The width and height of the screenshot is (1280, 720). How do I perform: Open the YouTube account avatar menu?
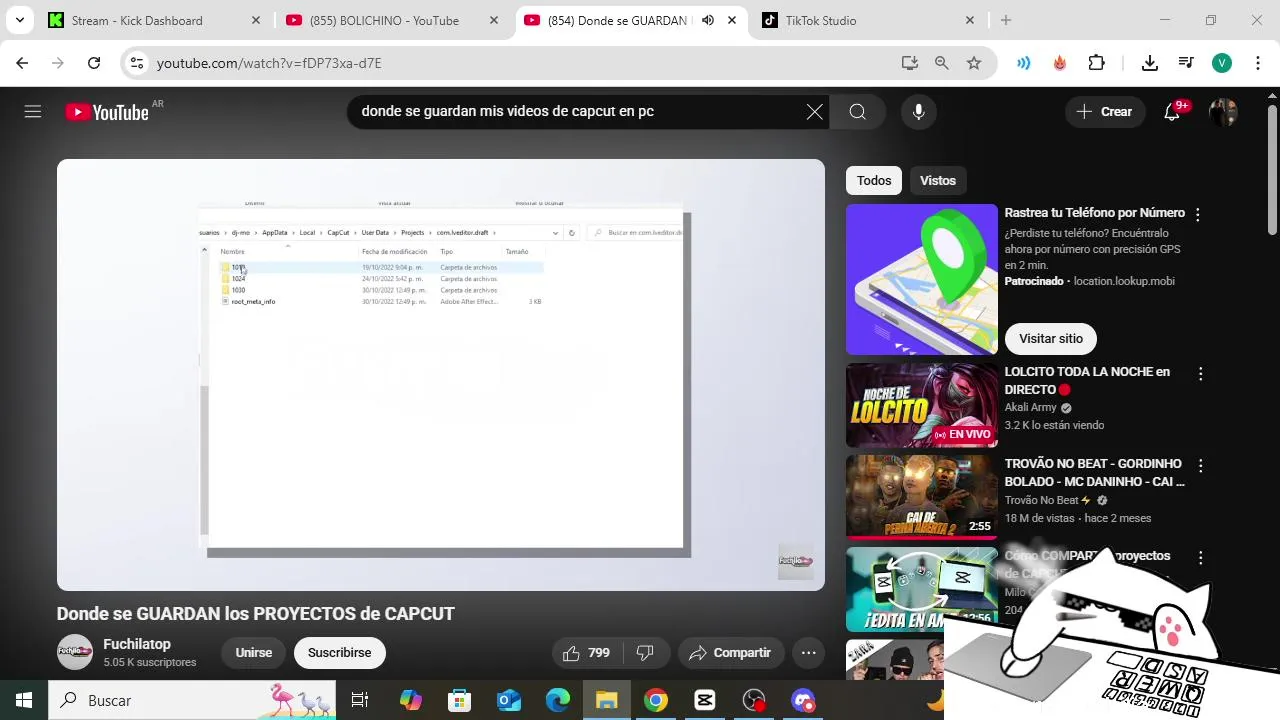1223,112
